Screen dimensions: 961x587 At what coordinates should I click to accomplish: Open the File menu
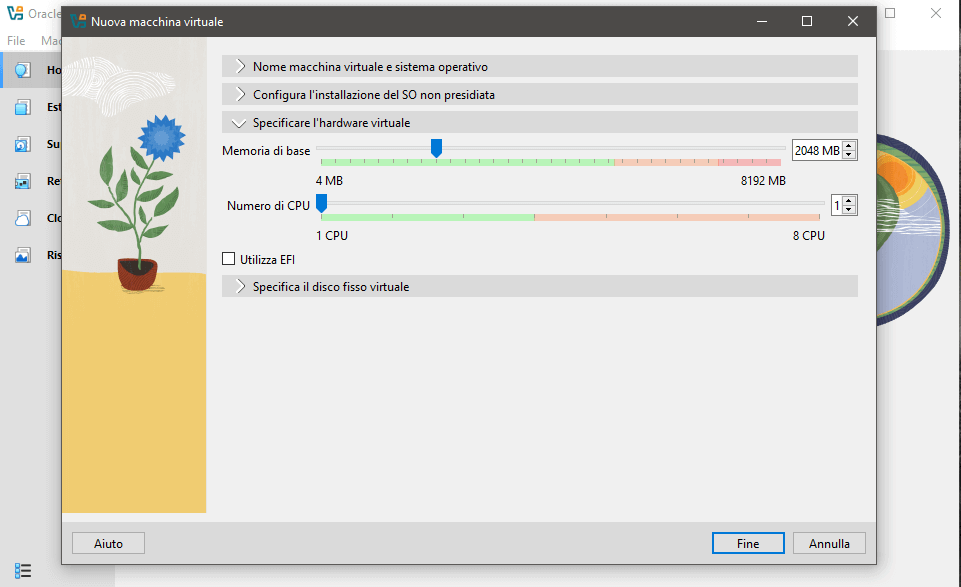[x=15, y=40]
